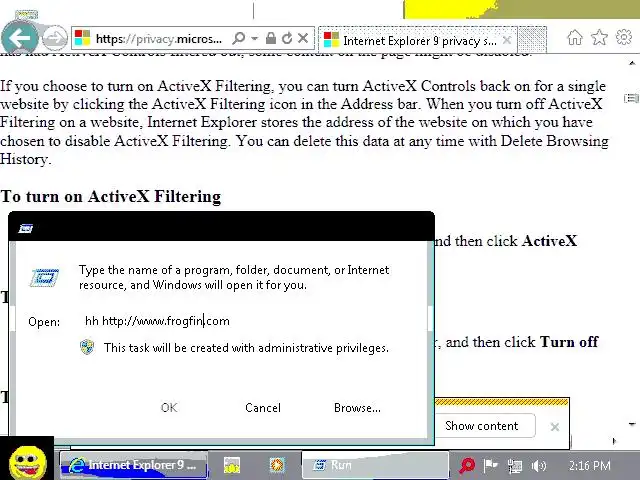Open the media player taskbar icon
Viewport: 640px width, 480px height.
point(277,465)
